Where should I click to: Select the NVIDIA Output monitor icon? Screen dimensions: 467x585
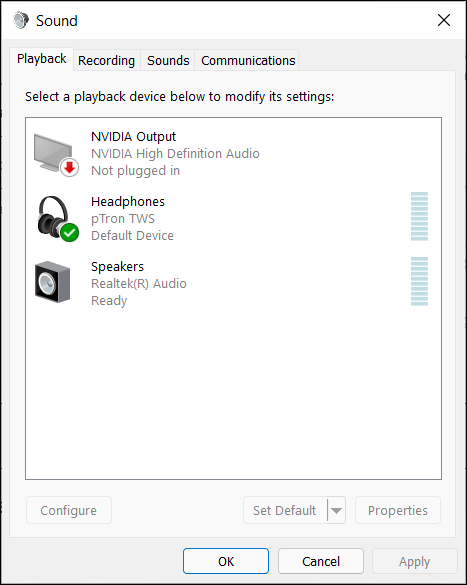(x=55, y=155)
